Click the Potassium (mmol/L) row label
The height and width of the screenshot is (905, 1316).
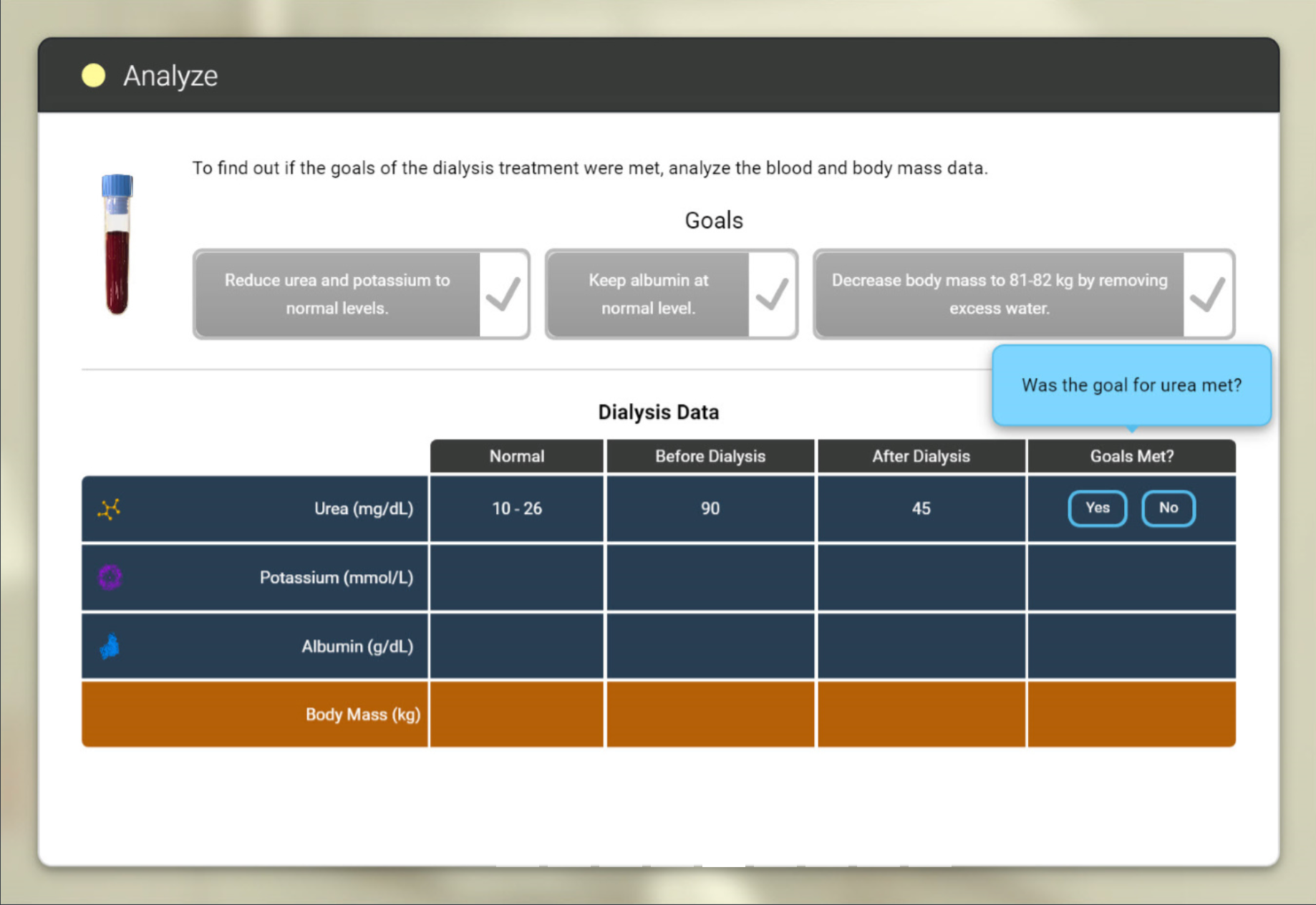pyautogui.click(x=337, y=578)
